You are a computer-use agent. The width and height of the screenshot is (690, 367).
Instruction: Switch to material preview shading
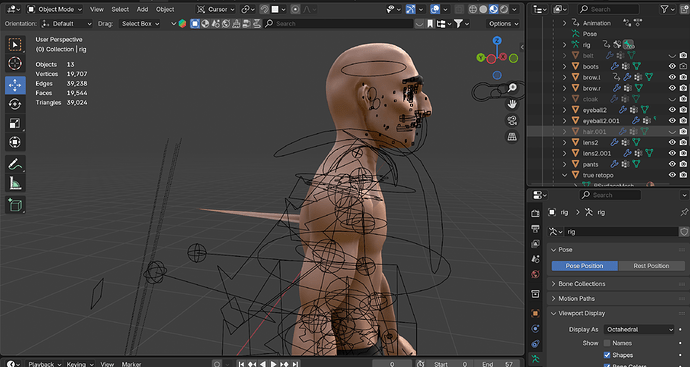pyautogui.click(x=494, y=9)
